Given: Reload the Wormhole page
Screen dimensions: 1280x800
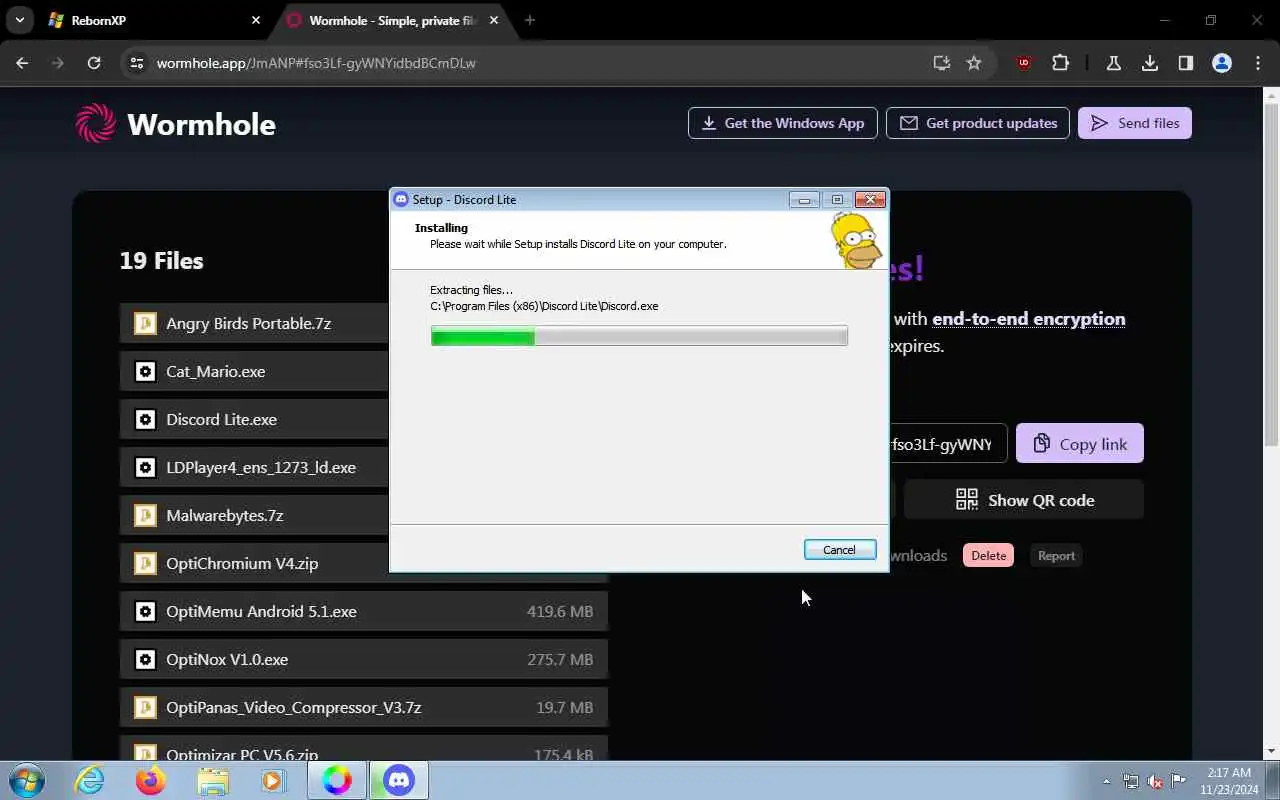Looking at the screenshot, I should click(x=93, y=63).
